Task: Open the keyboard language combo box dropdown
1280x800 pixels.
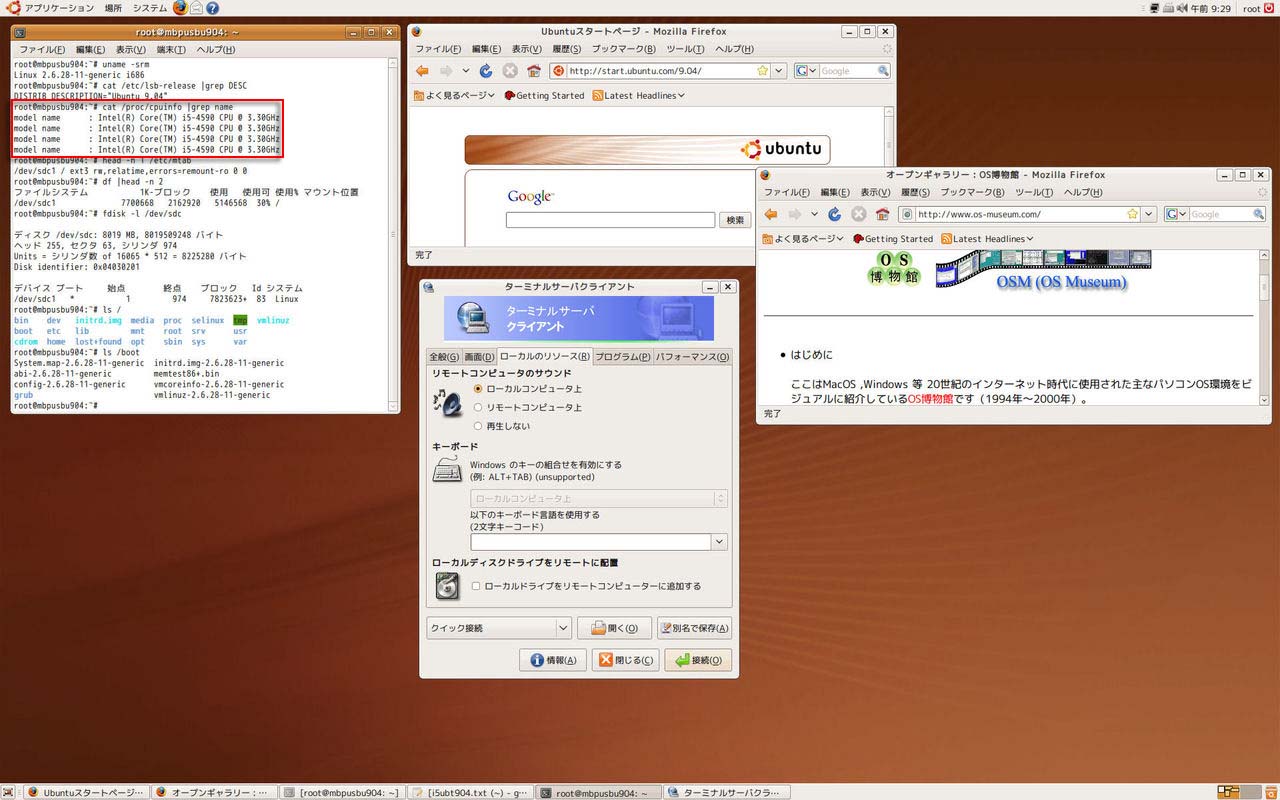Action: [x=719, y=542]
